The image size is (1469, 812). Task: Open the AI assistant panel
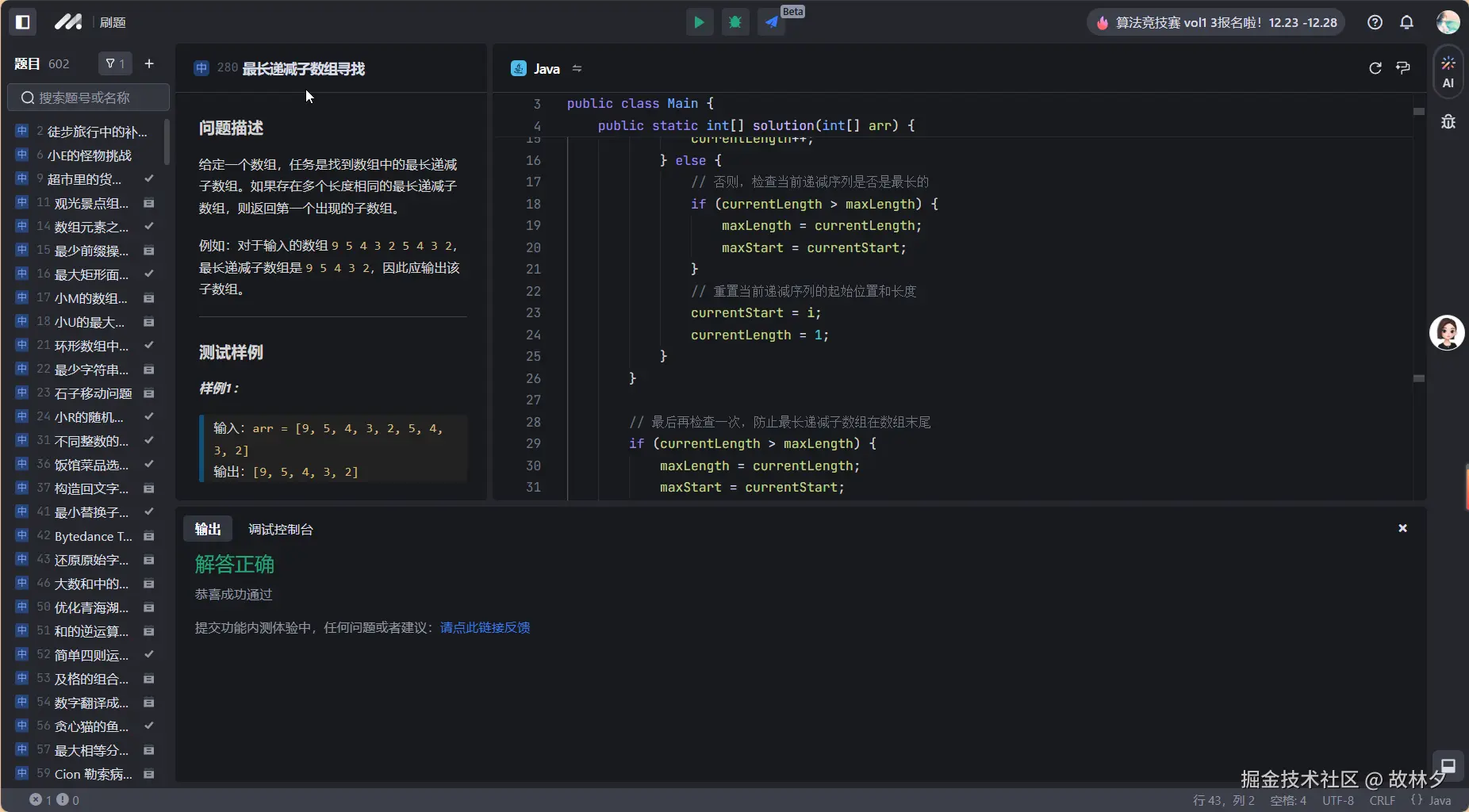[1448, 72]
